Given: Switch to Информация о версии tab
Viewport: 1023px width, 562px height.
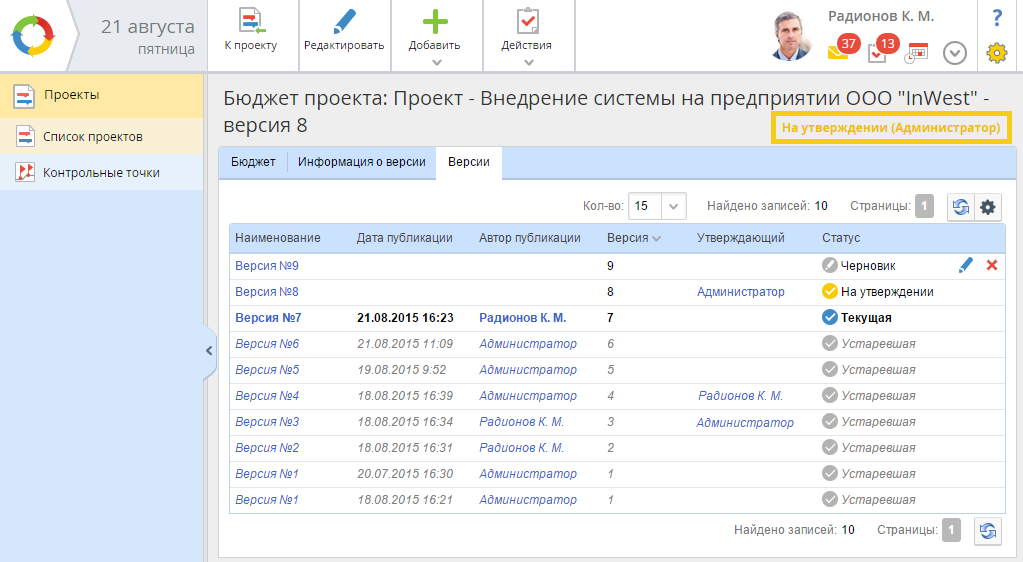Looking at the screenshot, I should (362, 162).
